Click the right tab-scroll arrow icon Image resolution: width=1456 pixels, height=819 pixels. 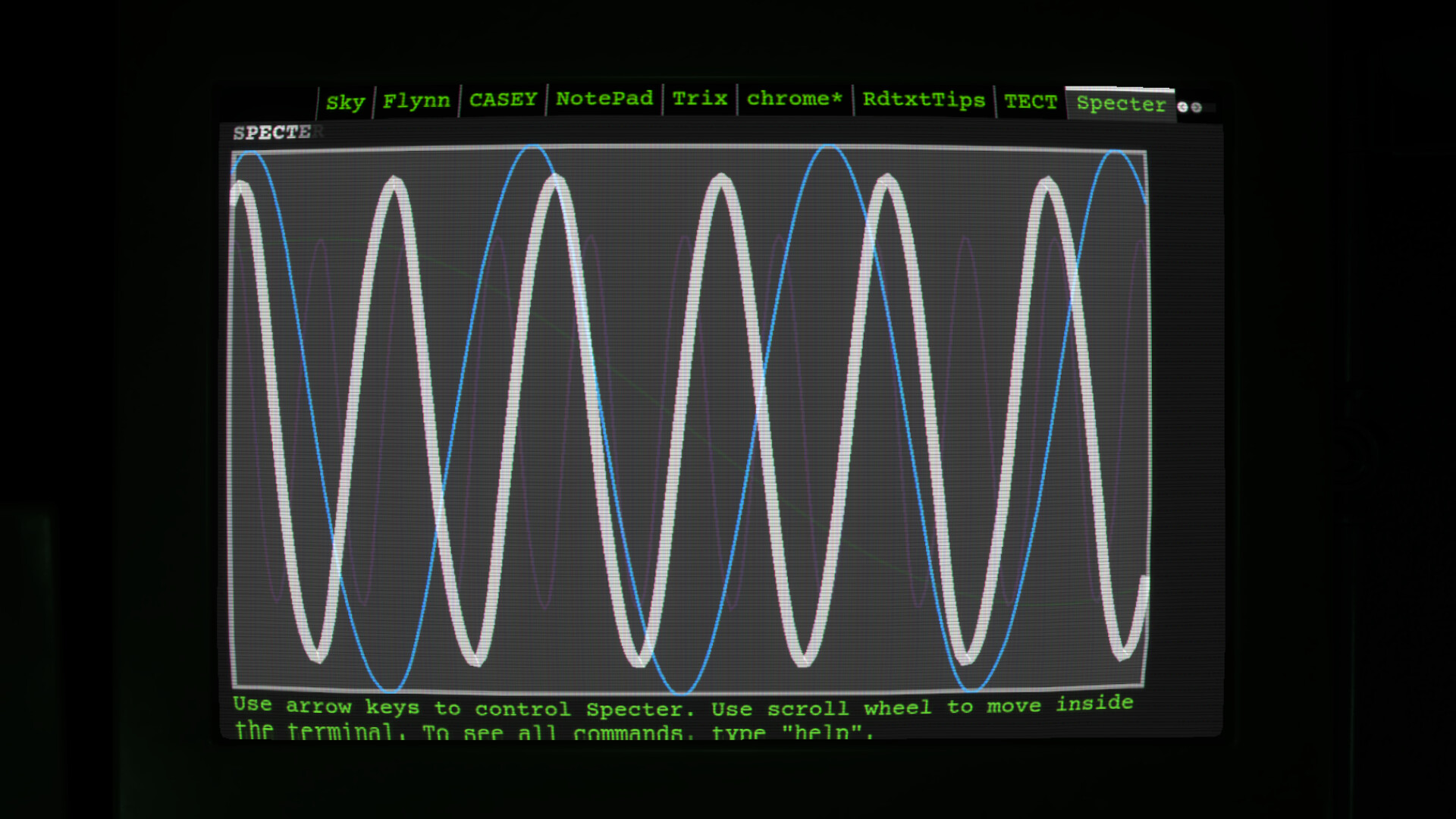1197,107
